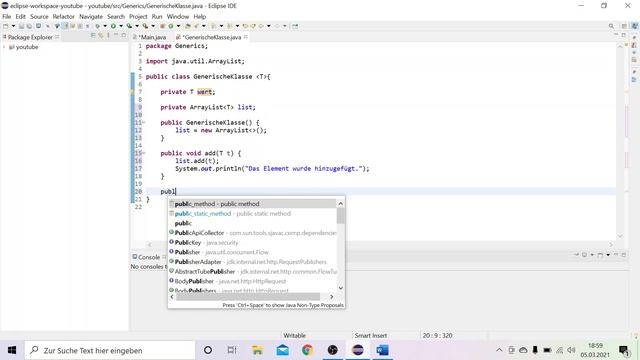Select the plain public keyword proposal
Image resolution: width=640 pixels, height=360 pixels.
tap(253, 223)
